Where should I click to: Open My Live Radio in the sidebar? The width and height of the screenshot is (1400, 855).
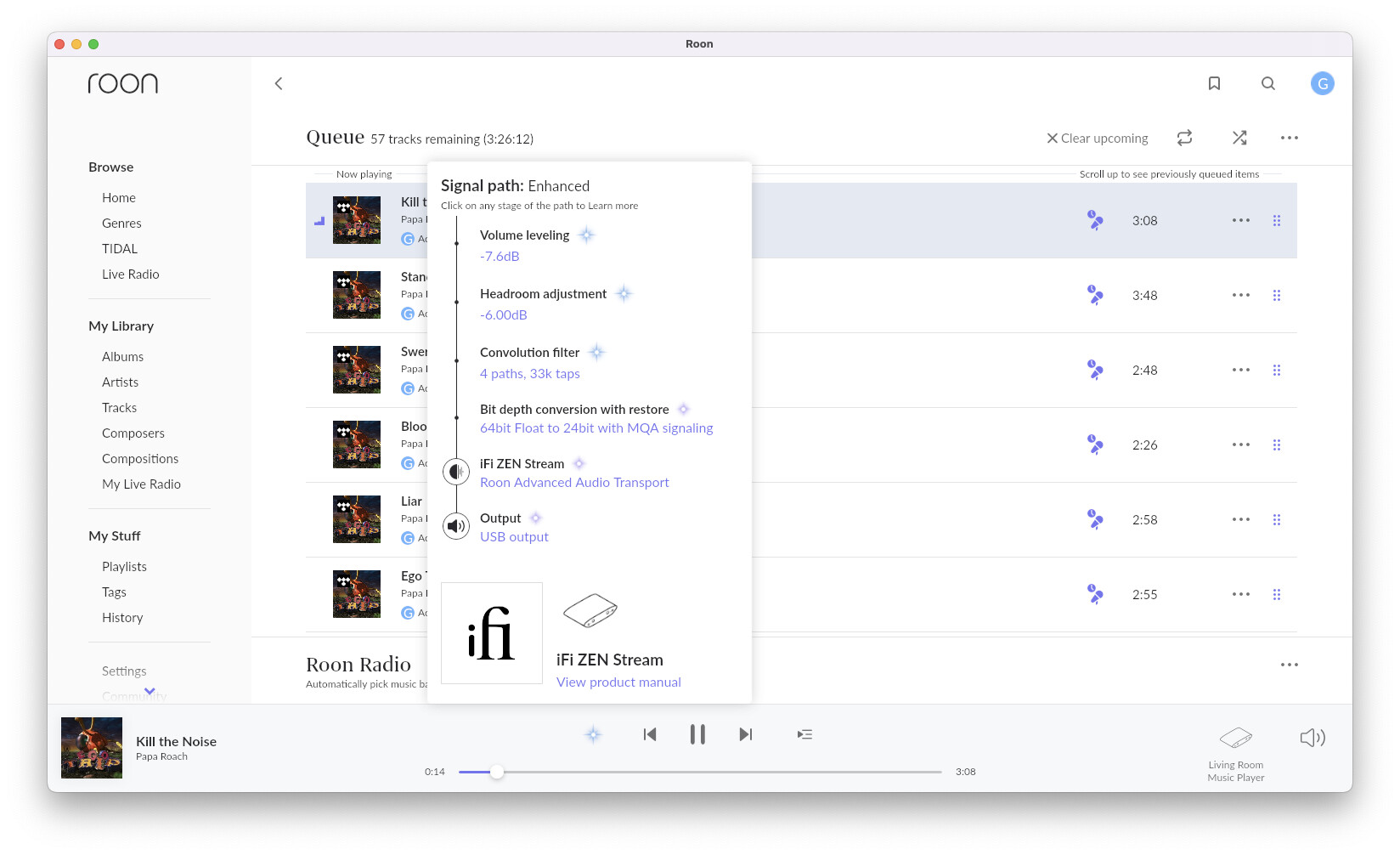click(x=141, y=484)
